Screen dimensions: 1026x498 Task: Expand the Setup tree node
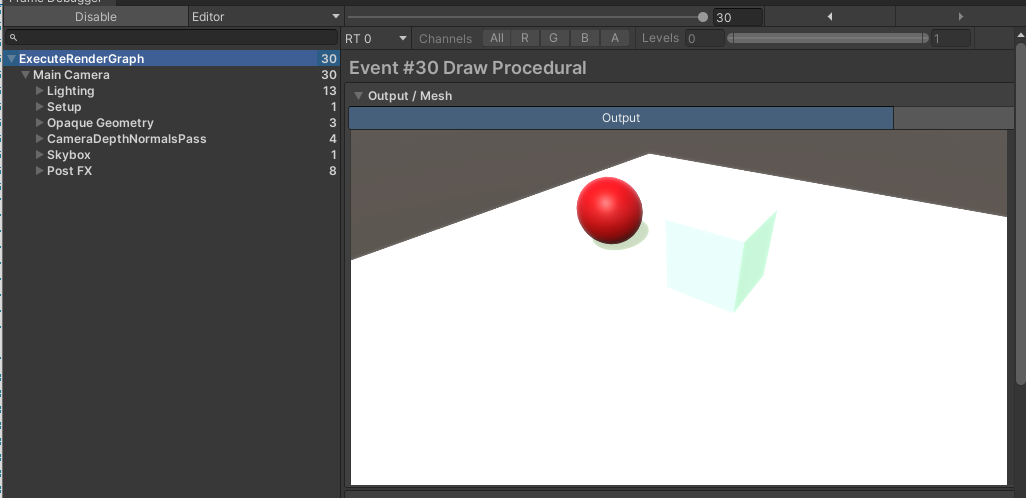tap(40, 106)
